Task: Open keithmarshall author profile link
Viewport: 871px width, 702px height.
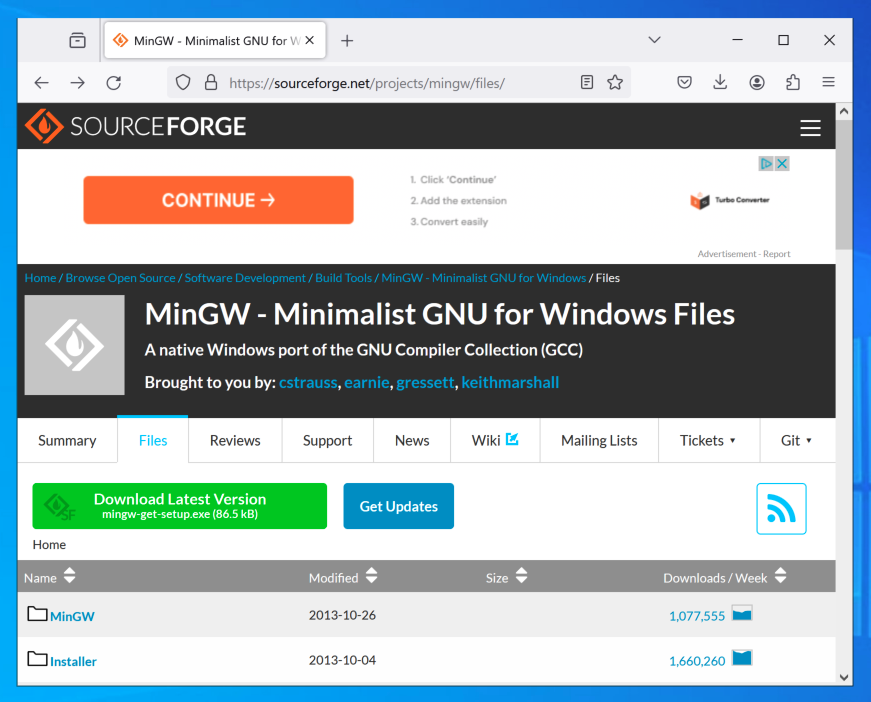Action: pos(510,382)
